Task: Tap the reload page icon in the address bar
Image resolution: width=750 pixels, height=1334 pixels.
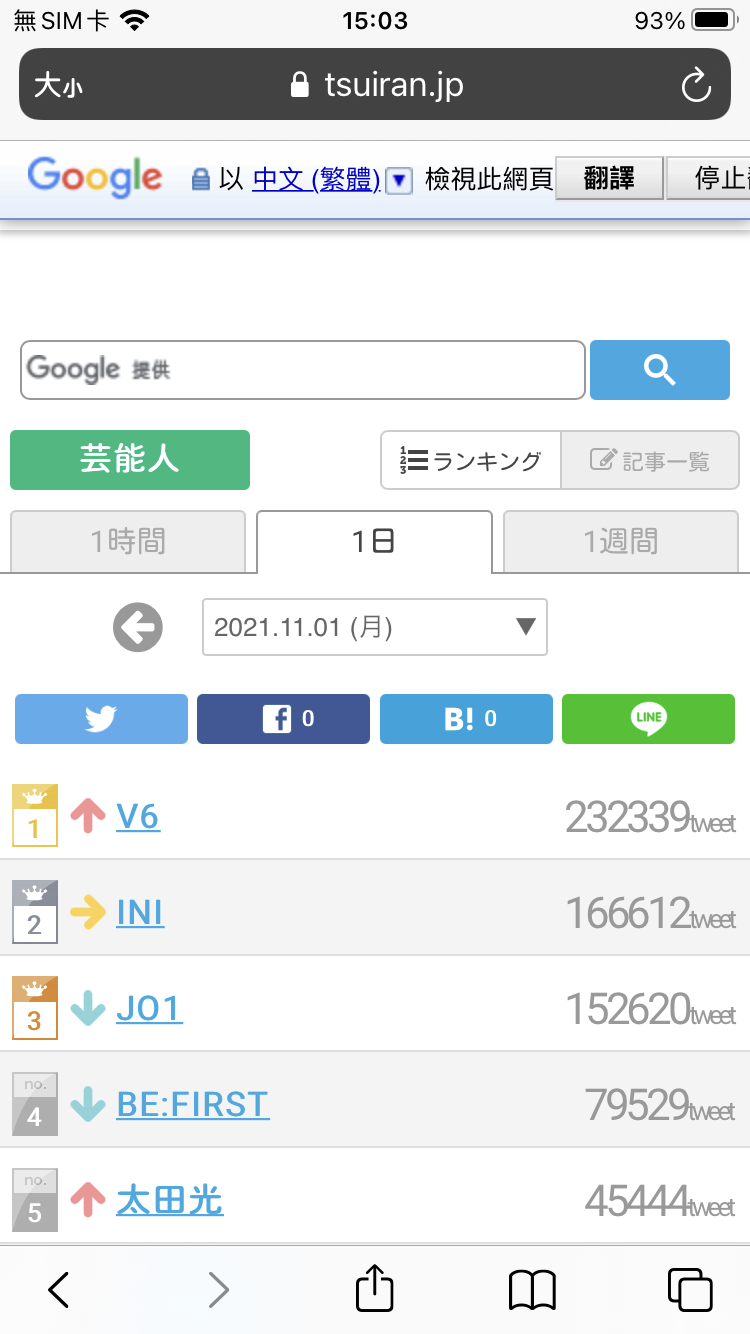Action: 696,85
